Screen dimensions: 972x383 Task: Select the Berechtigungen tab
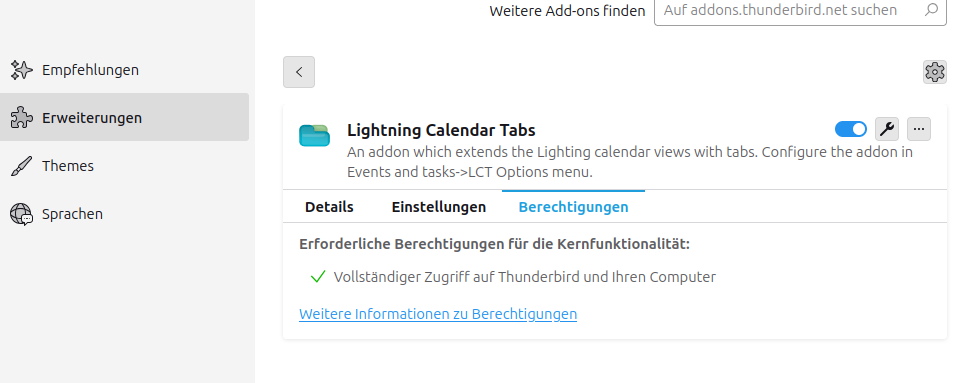[x=573, y=207]
